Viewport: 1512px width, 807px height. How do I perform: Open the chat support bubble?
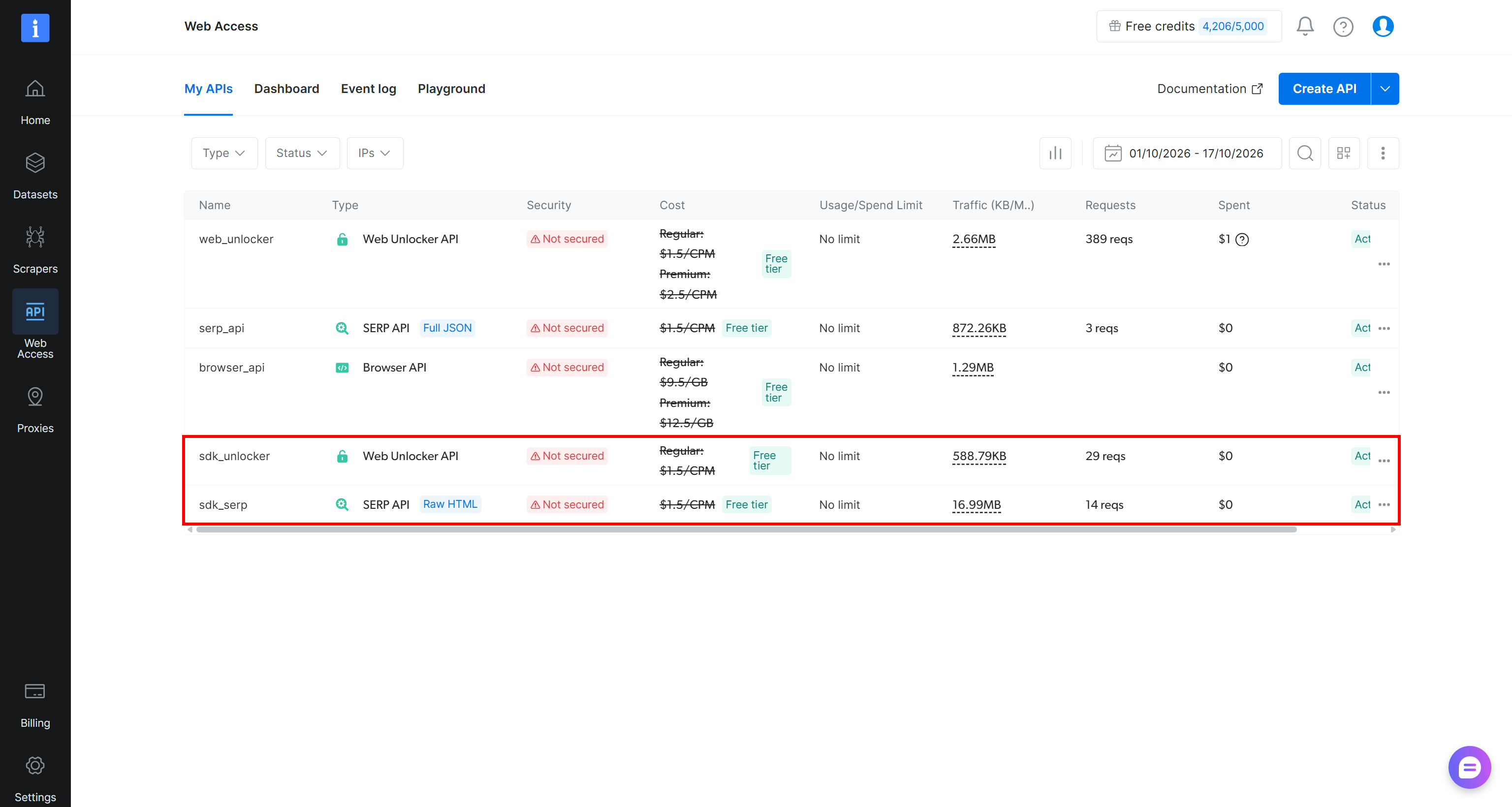pyautogui.click(x=1469, y=767)
